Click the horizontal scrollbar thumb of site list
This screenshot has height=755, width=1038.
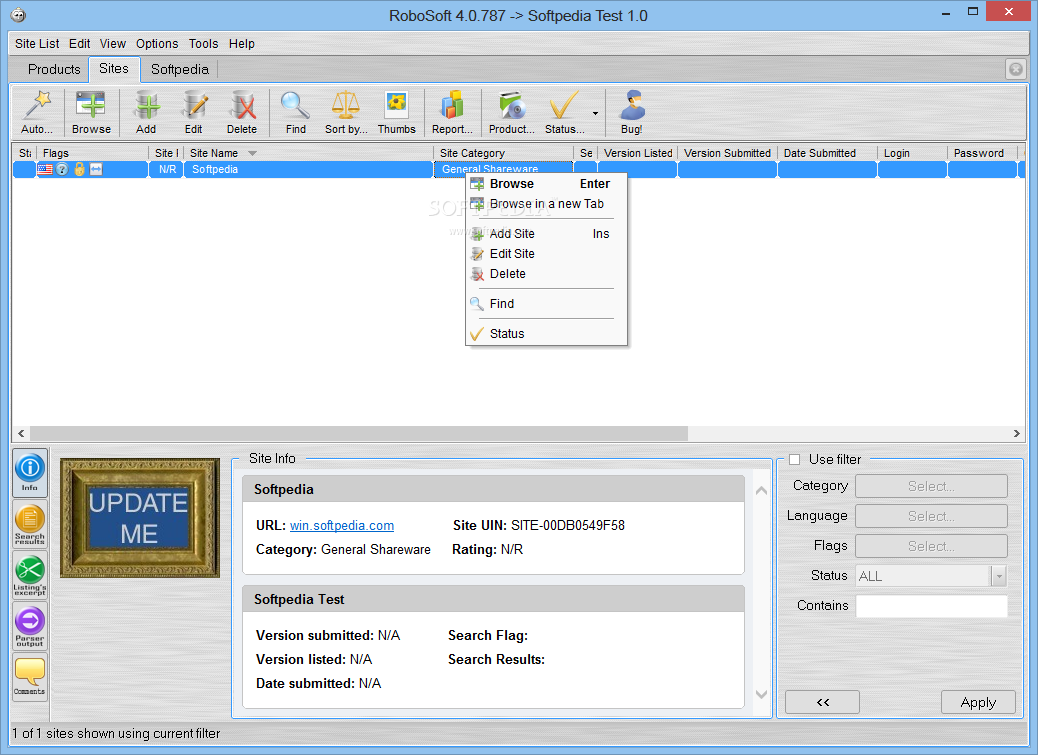click(359, 433)
